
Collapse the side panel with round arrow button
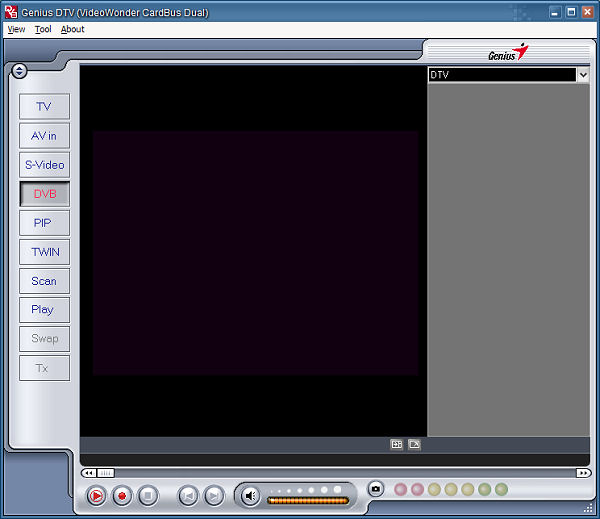coord(19,71)
